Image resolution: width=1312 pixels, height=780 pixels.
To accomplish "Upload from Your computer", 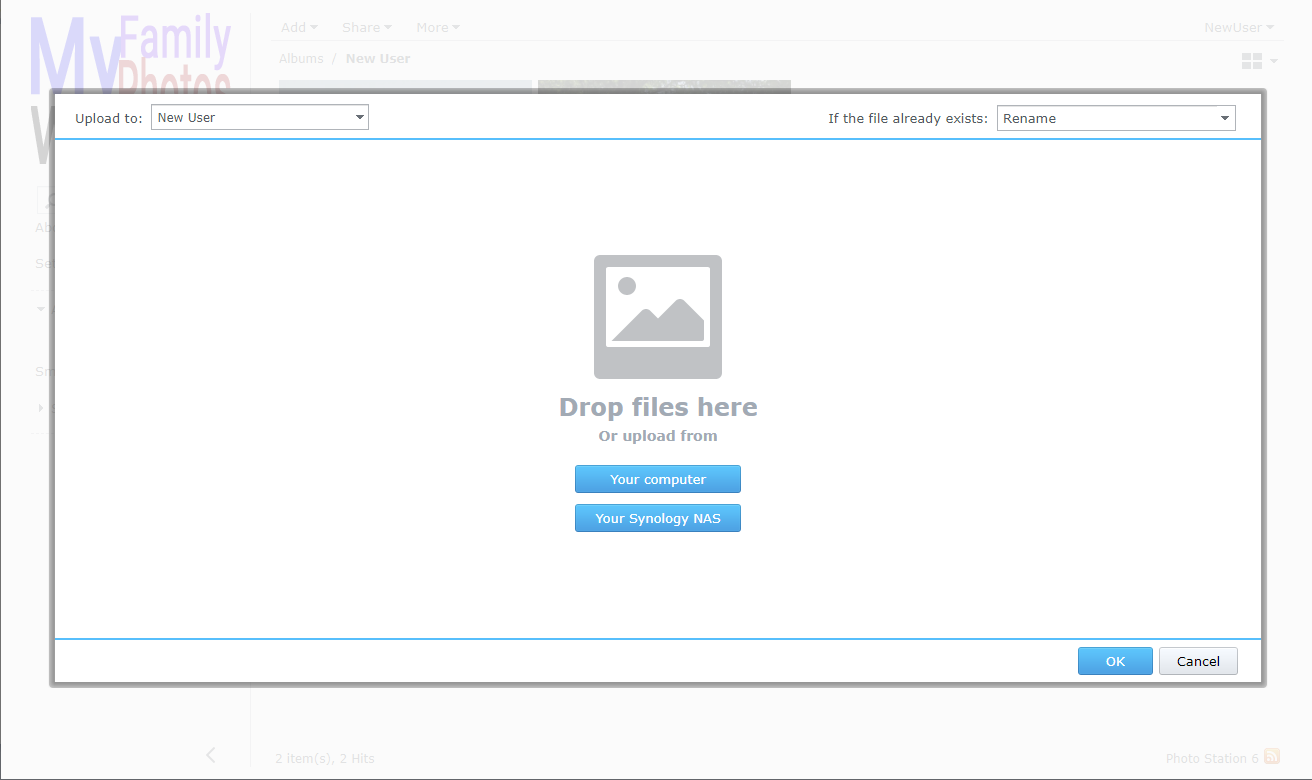I will [657, 480].
